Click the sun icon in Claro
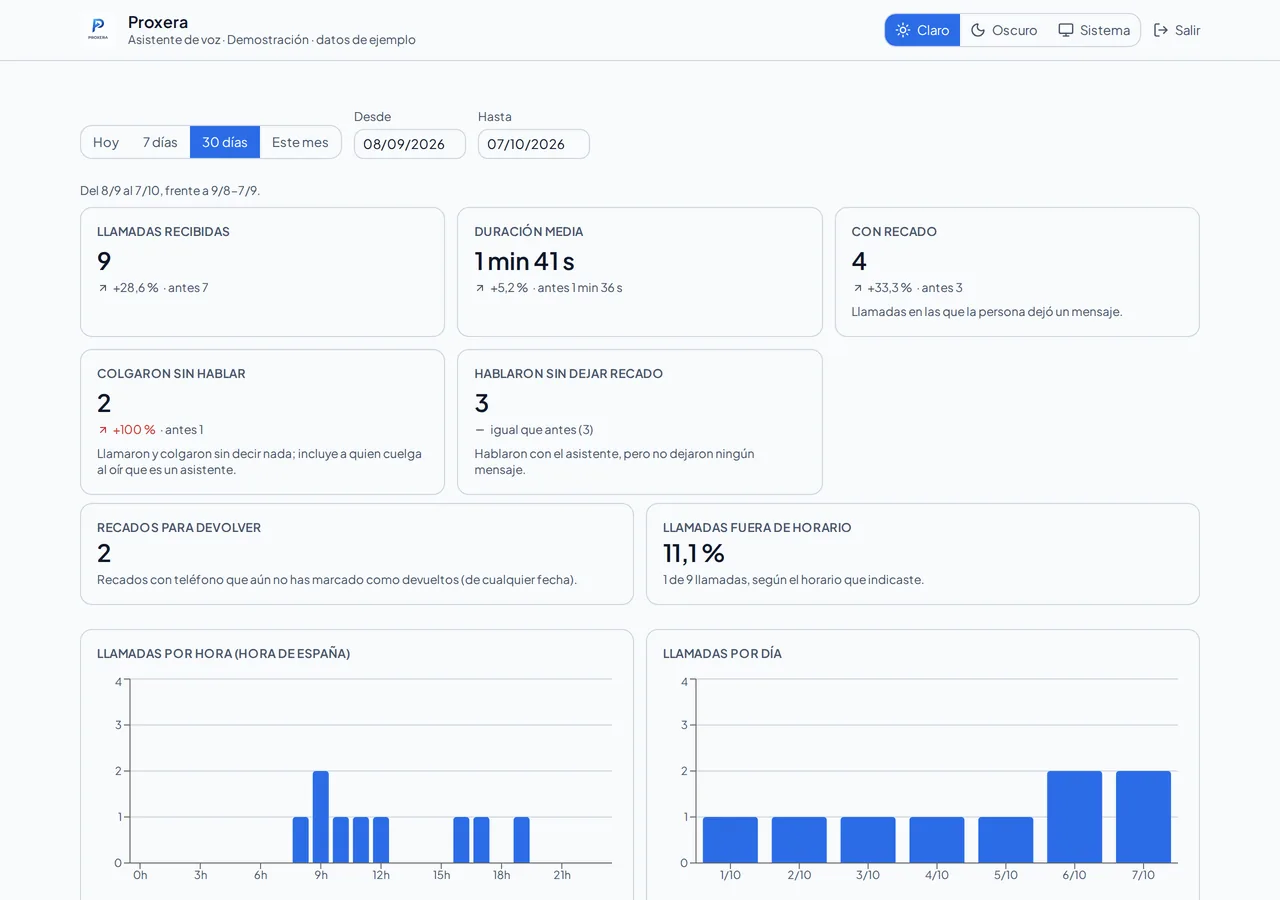1280x900 pixels. tap(903, 30)
